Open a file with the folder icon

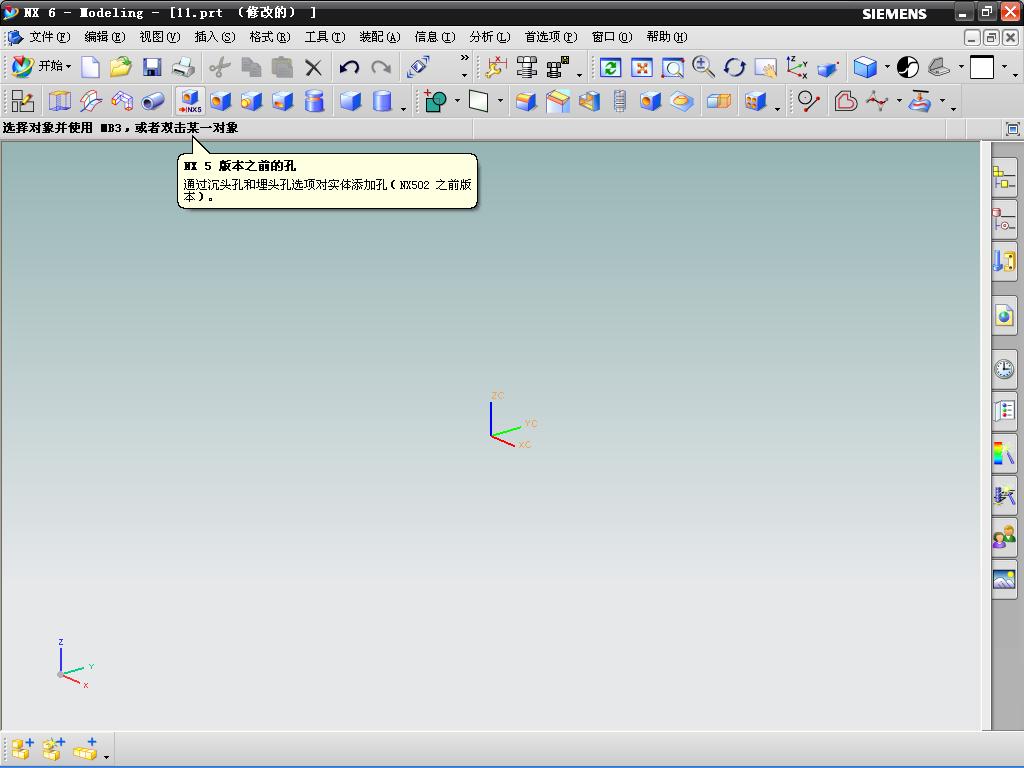[121, 67]
